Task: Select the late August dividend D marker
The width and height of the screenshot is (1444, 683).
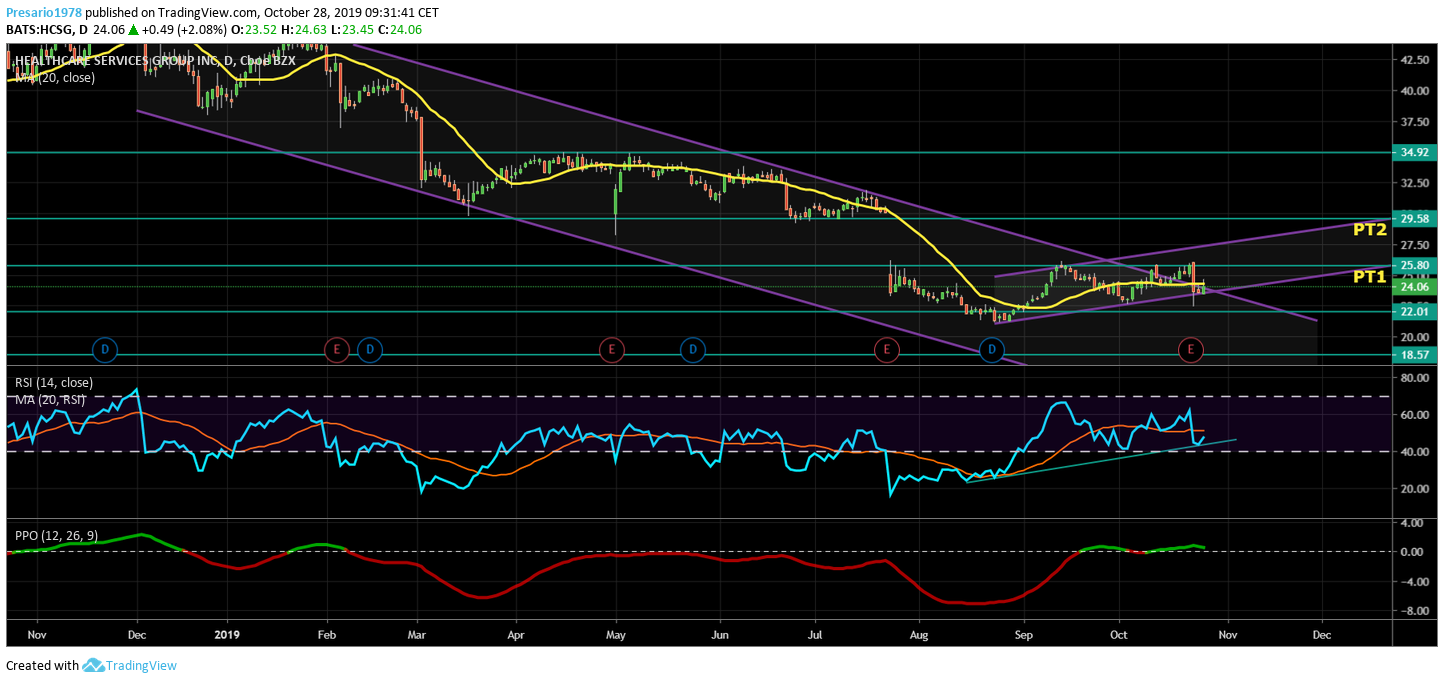Action: [x=991, y=349]
